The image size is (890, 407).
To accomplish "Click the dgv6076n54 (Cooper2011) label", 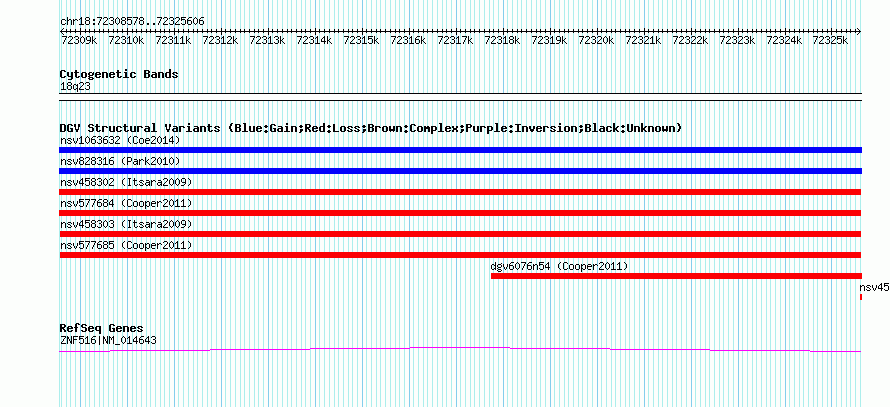I will (x=559, y=266).
